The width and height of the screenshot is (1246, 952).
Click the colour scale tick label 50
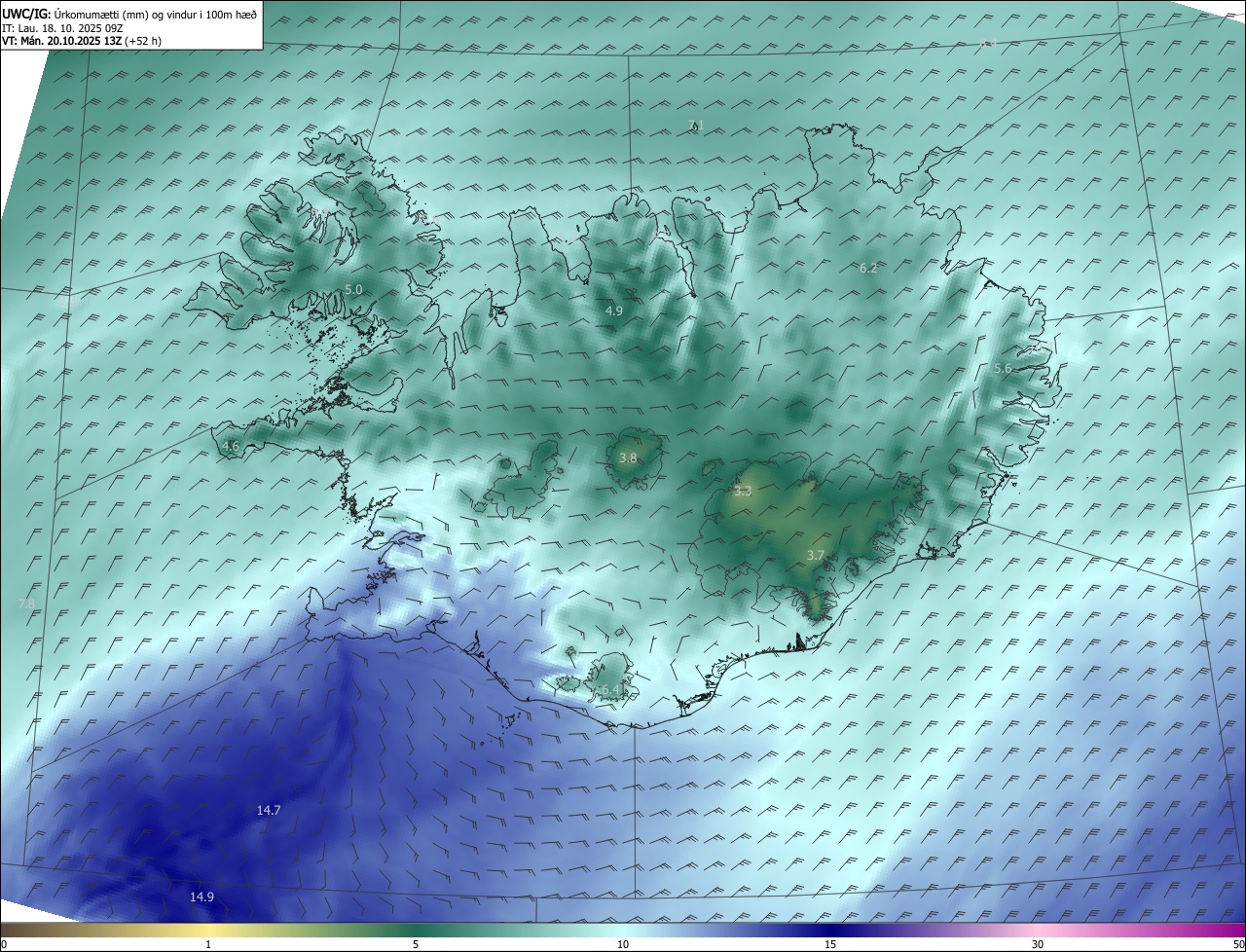point(1238,944)
